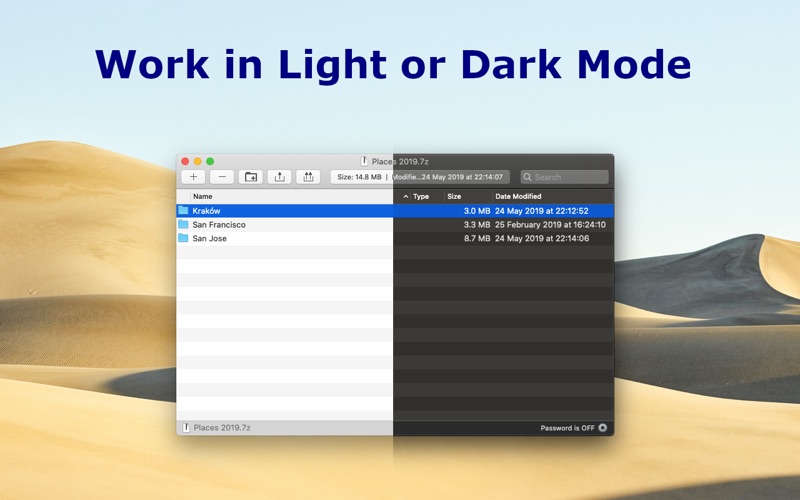This screenshot has width=800, height=500.
Task: Create a new folder with the folder-plus button
Action: click(x=251, y=177)
